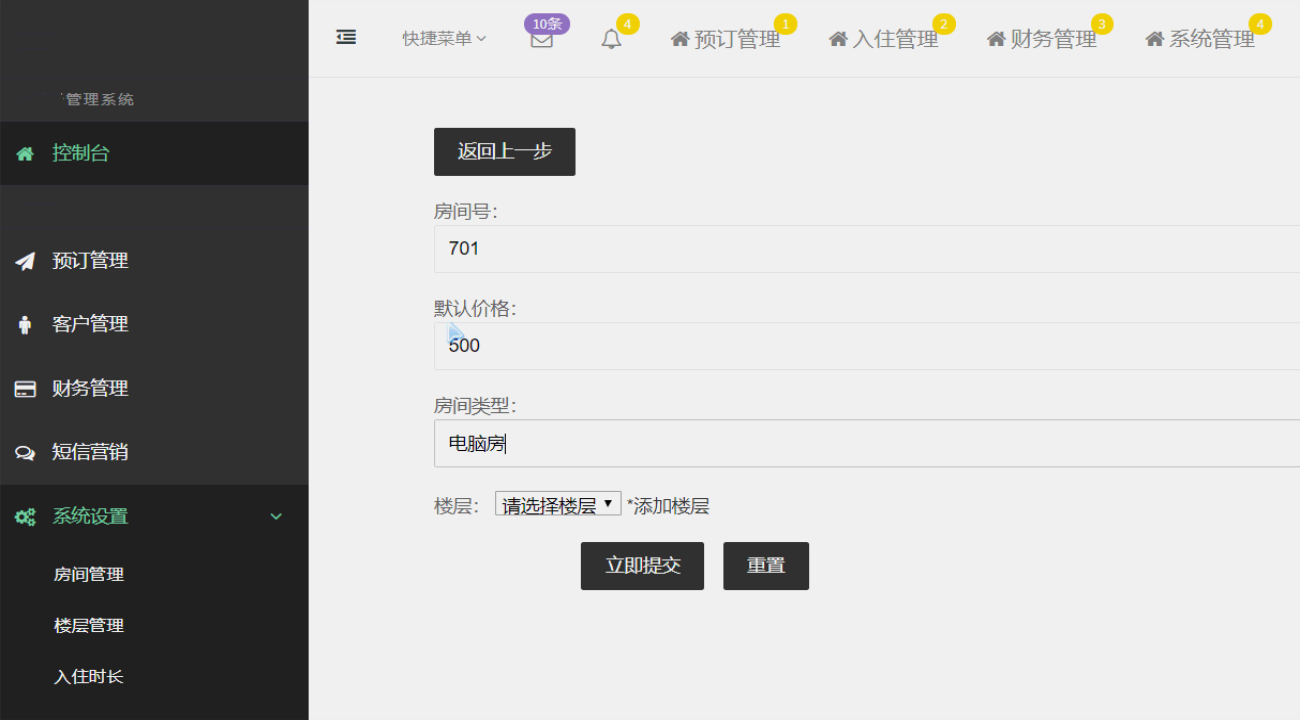The image size is (1300, 720).
Task: Submit form with 立即提交 button
Action: click(x=642, y=566)
